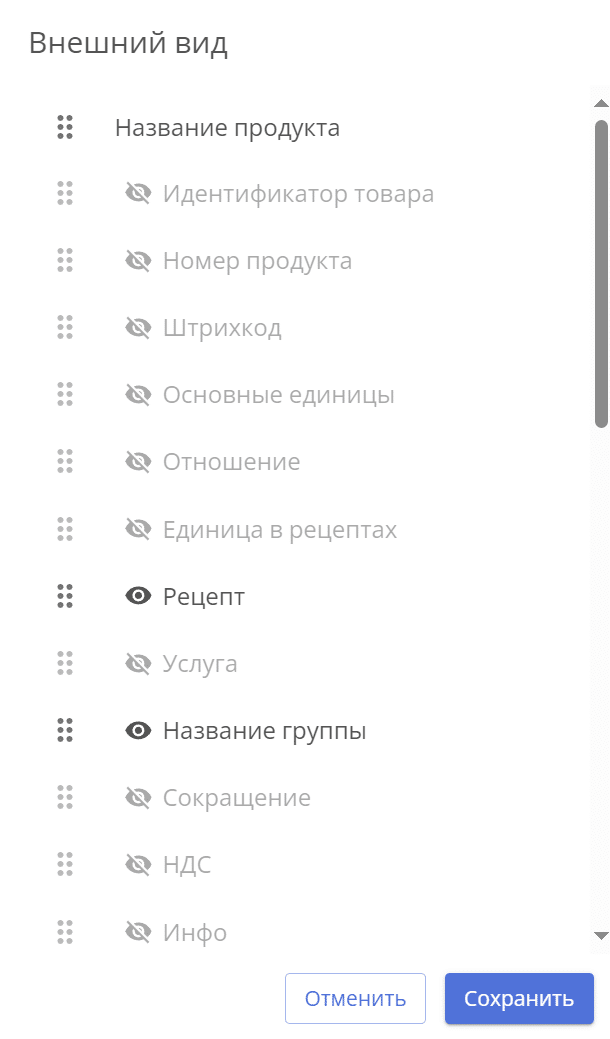Click the drag handle next to Штрихкод
610x1039 pixels.
click(65, 328)
